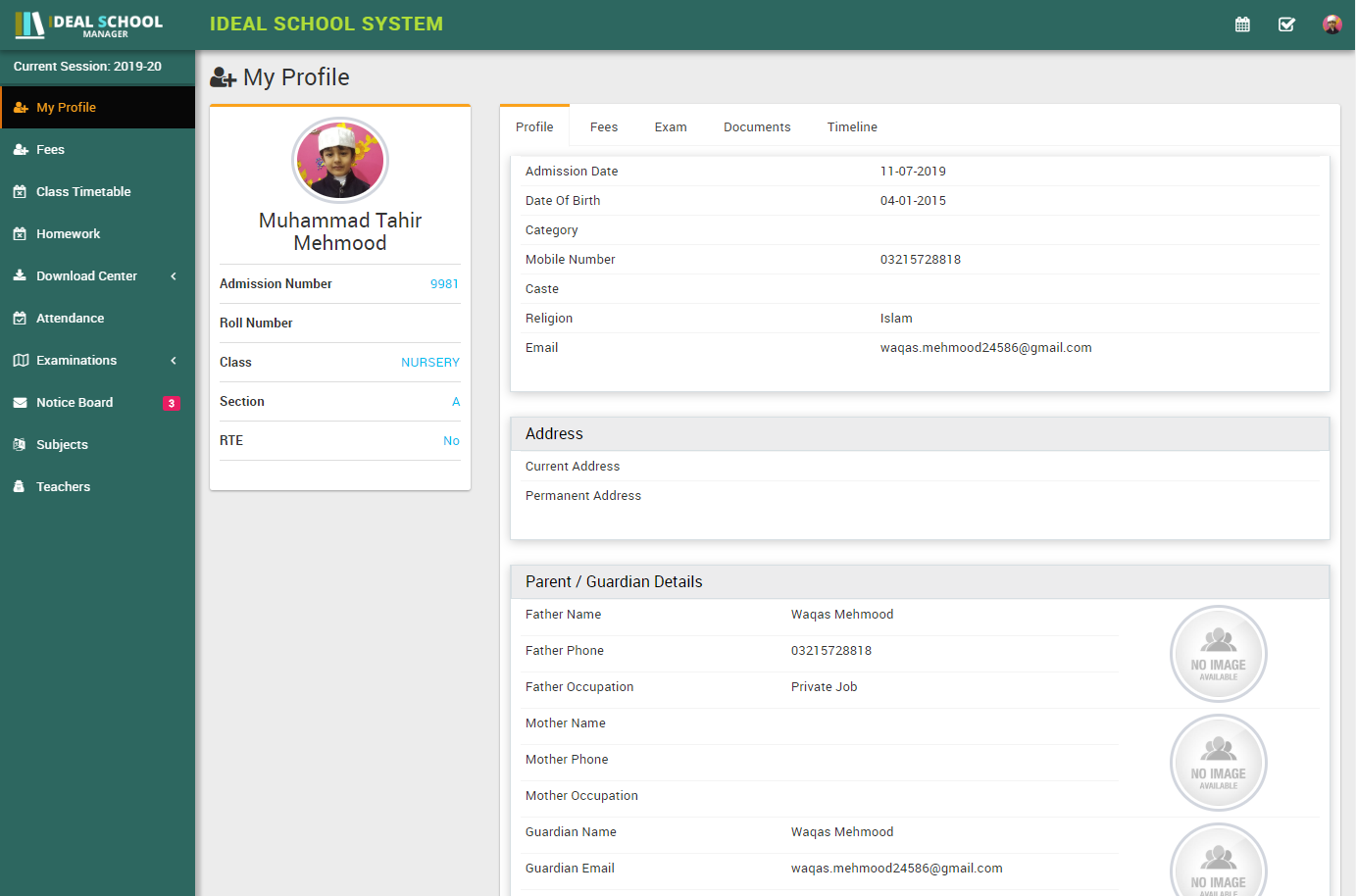Expand the Examinations submenu chevron
The width and height of the screenshot is (1356, 896).
(x=174, y=361)
